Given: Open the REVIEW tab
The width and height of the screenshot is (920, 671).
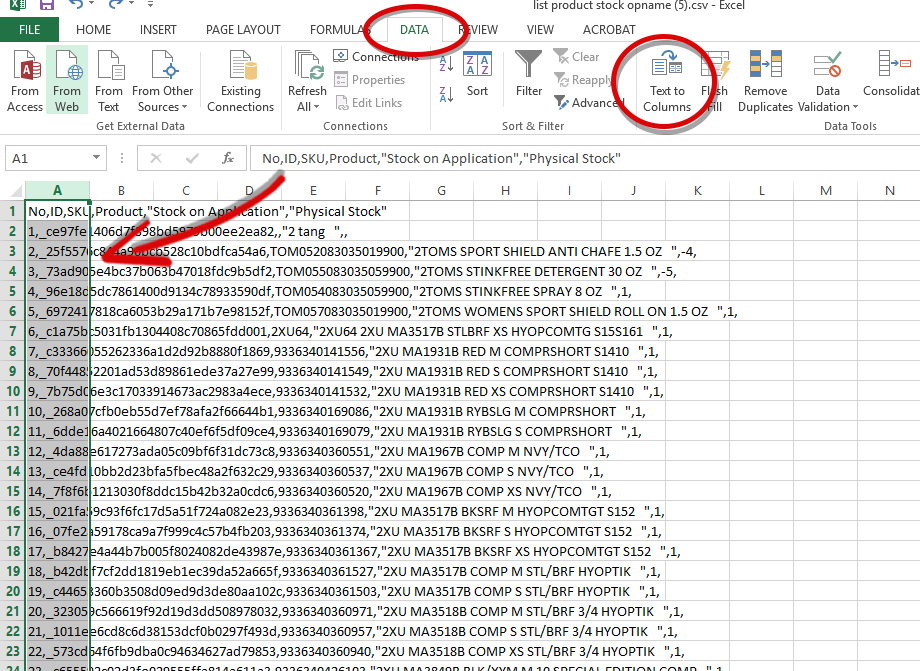Looking at the screenshot, I should click(478, 29).
